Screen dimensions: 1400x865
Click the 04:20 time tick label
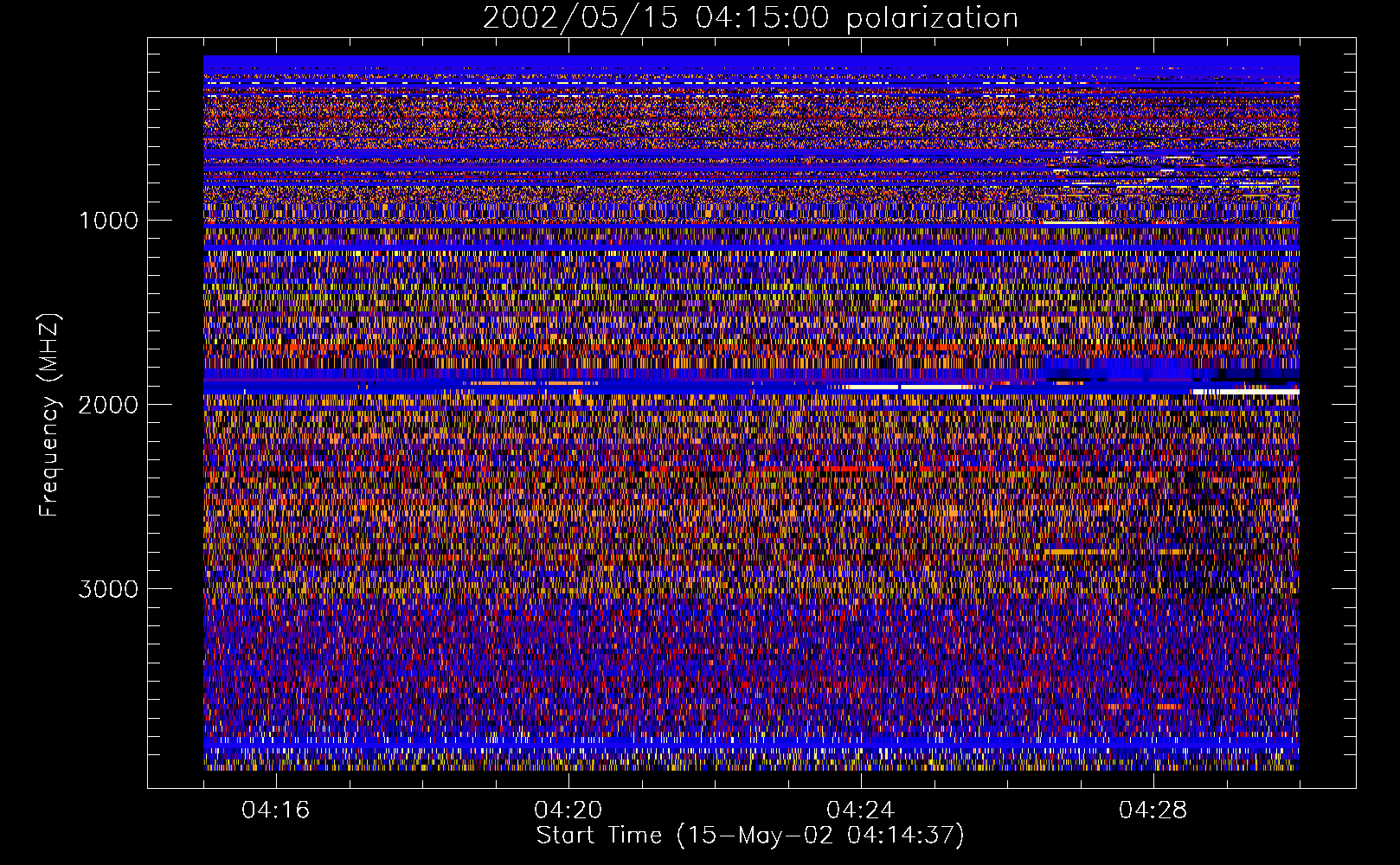pyautogui.click(x=568, y=811)
